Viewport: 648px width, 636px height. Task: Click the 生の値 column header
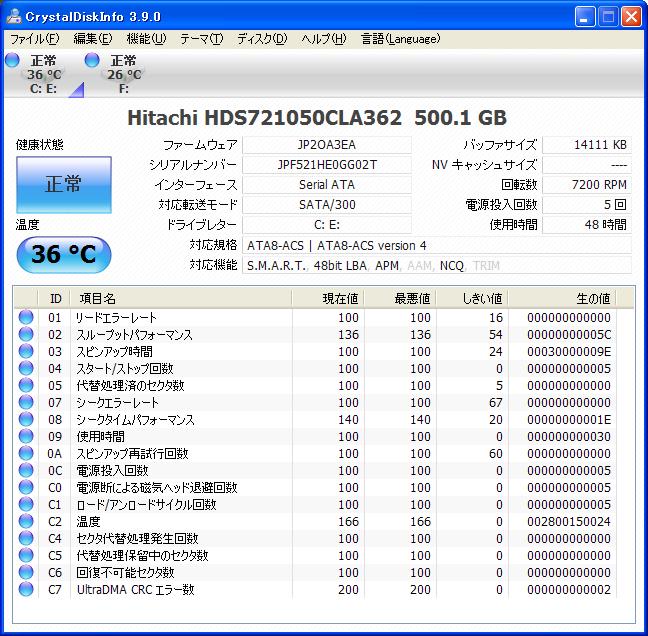tap(562, 298)
